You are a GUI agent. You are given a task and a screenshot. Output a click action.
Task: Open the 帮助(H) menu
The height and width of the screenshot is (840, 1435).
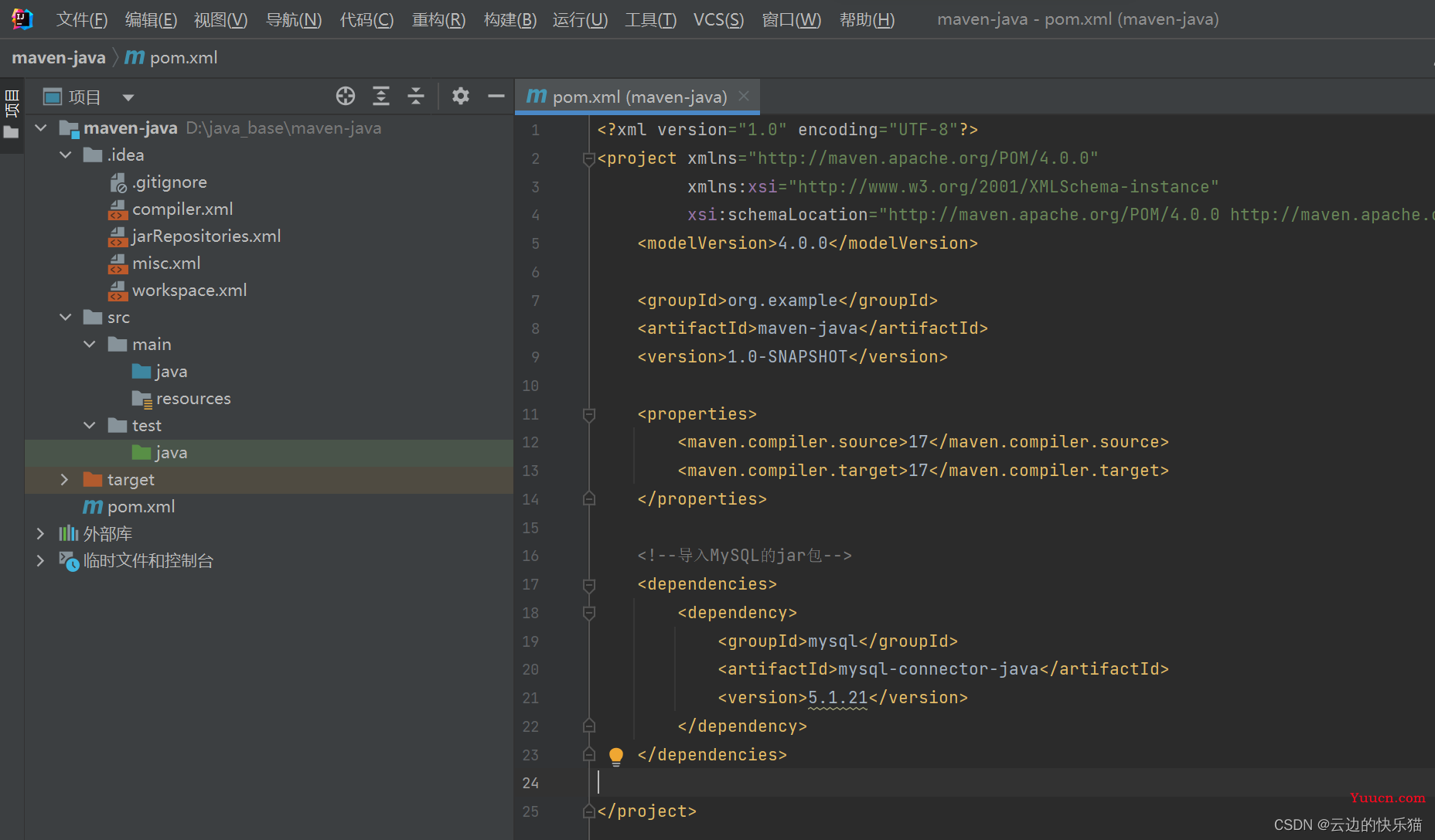tap(867, 19)
